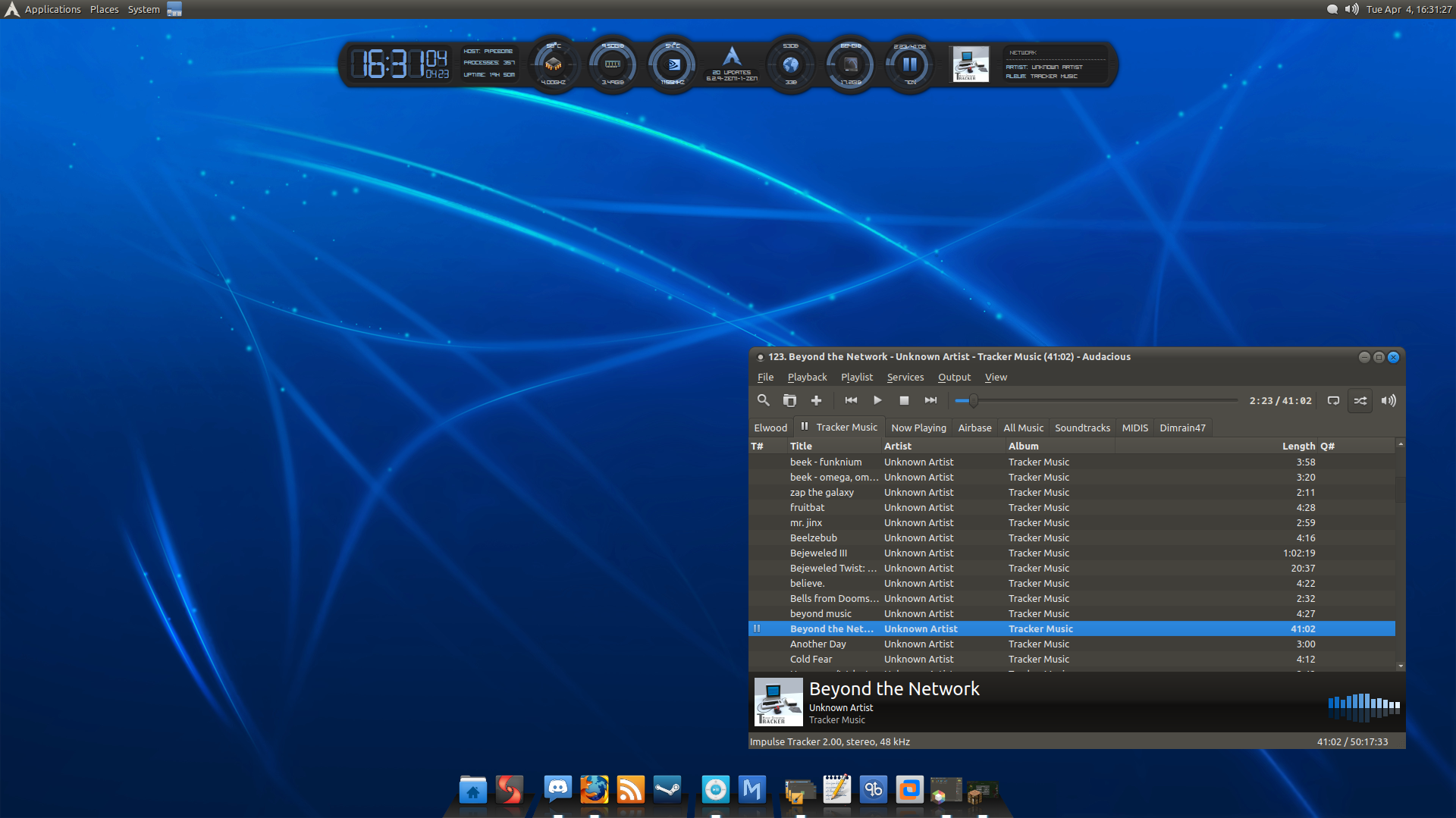Switch to the MIDIS playlist tab

(x=1134, y=428)
